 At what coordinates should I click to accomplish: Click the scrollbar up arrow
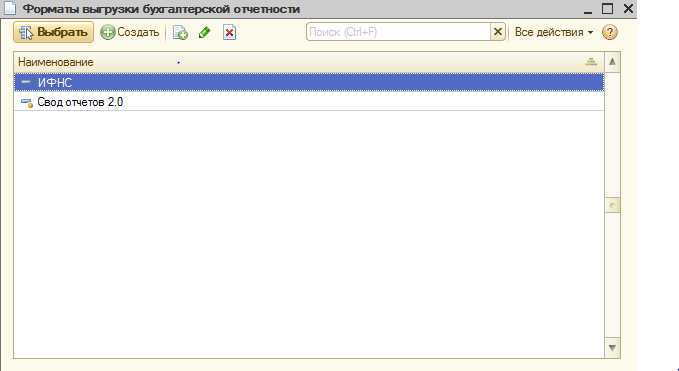(x=612, y=62)
